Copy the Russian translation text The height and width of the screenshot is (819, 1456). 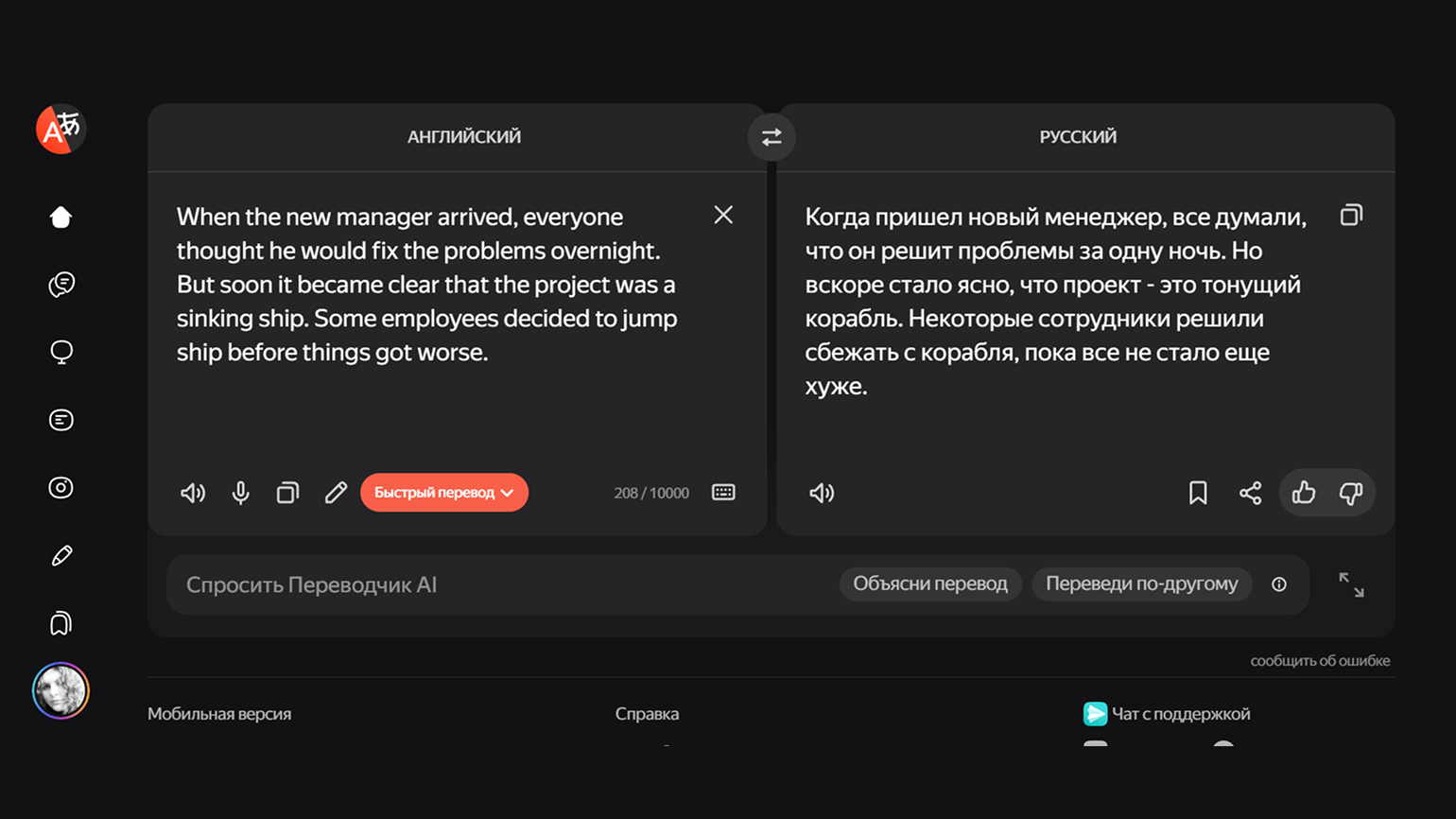1351,216
